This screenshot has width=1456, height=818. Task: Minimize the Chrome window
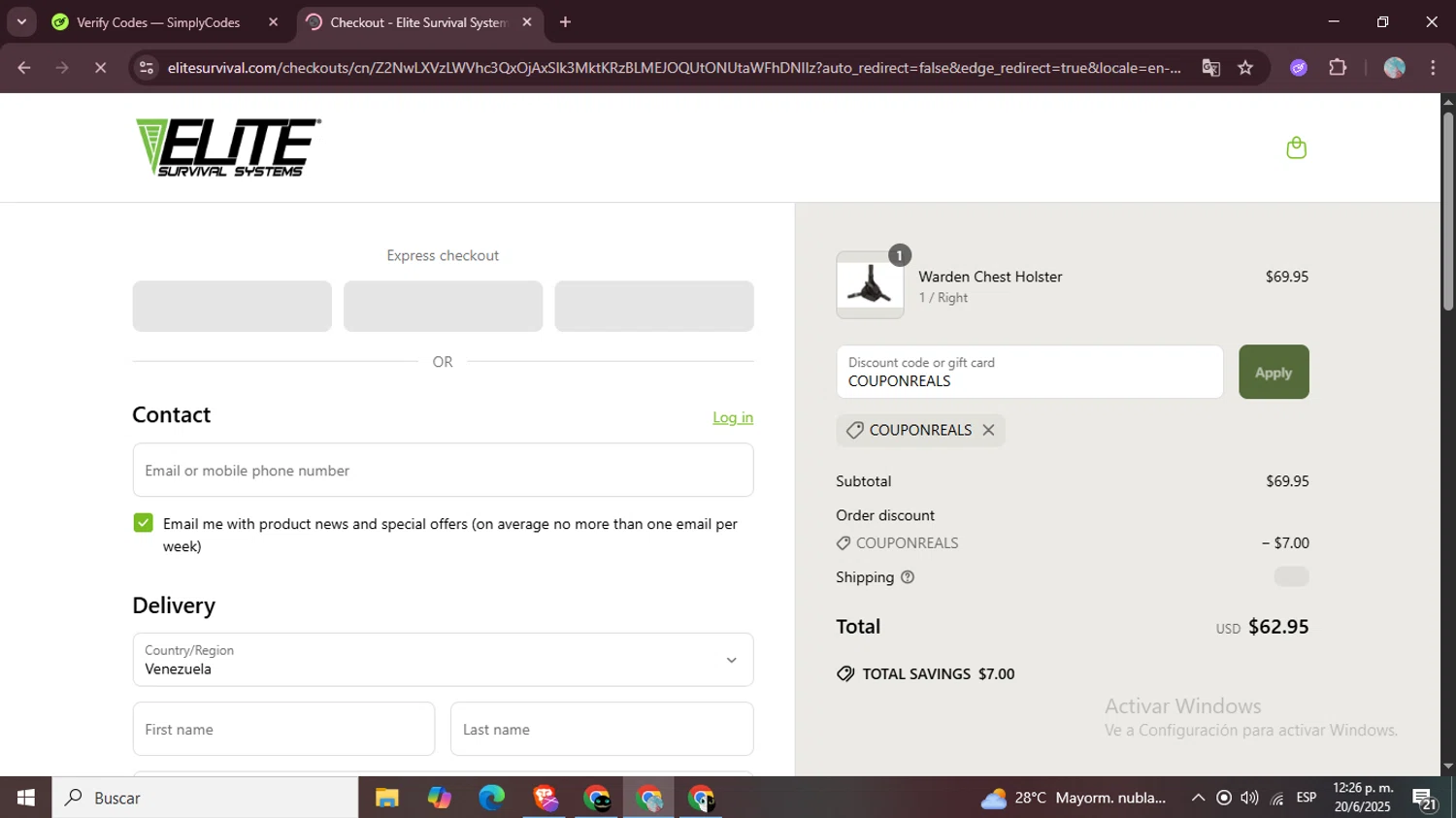[x=1334, y=22]
